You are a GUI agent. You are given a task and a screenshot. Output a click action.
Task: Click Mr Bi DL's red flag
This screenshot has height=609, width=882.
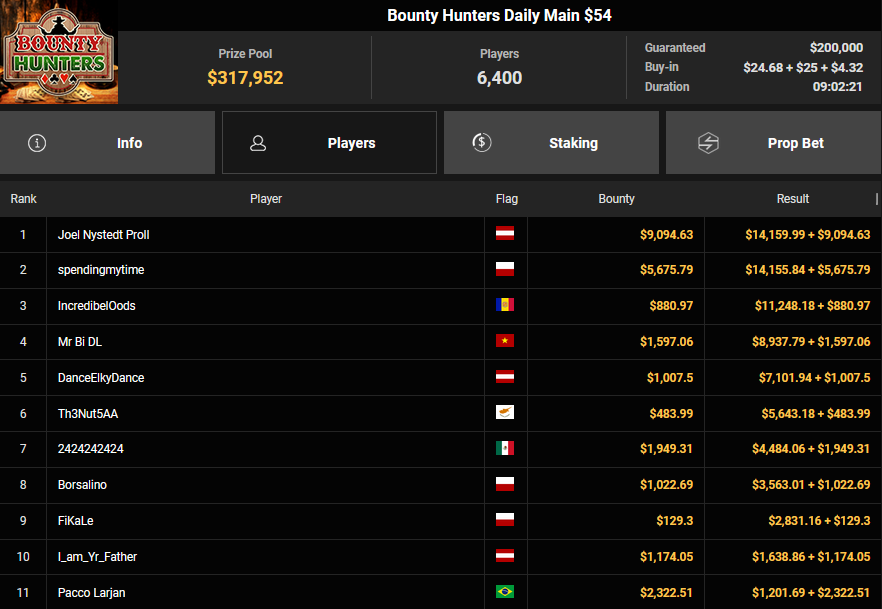tap(505, 342)
